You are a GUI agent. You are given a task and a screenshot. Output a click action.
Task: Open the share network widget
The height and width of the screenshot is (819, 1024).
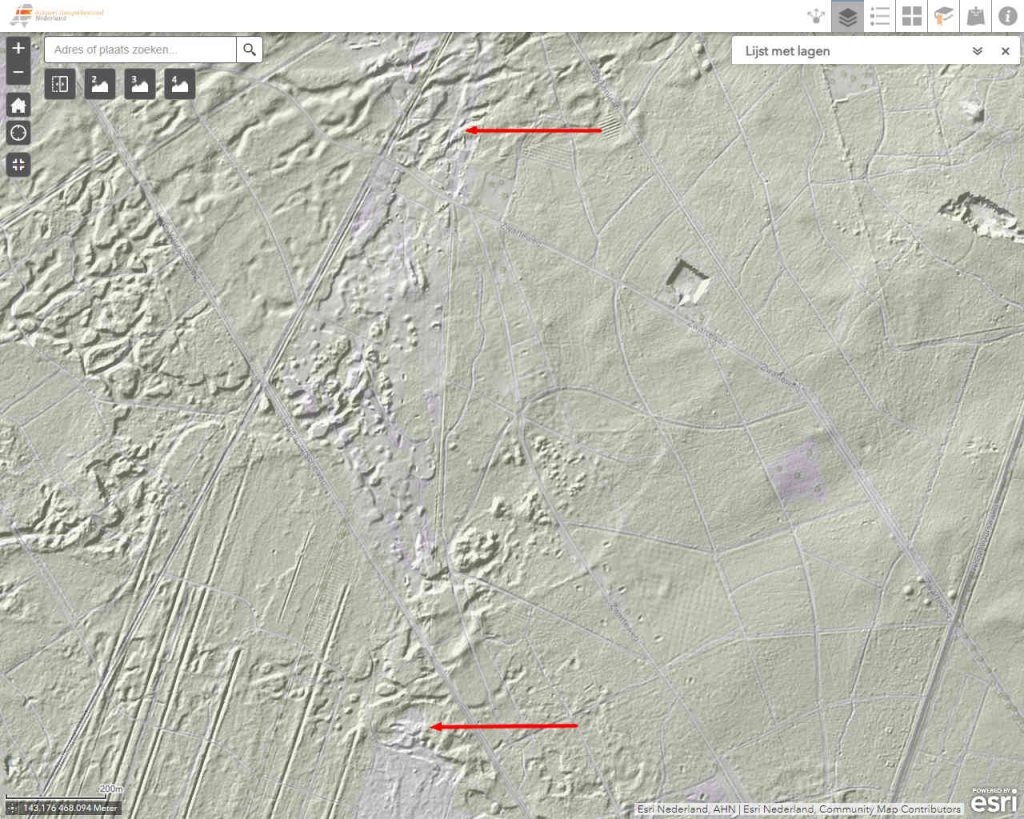pyautogui.click(x=816, y=16)
